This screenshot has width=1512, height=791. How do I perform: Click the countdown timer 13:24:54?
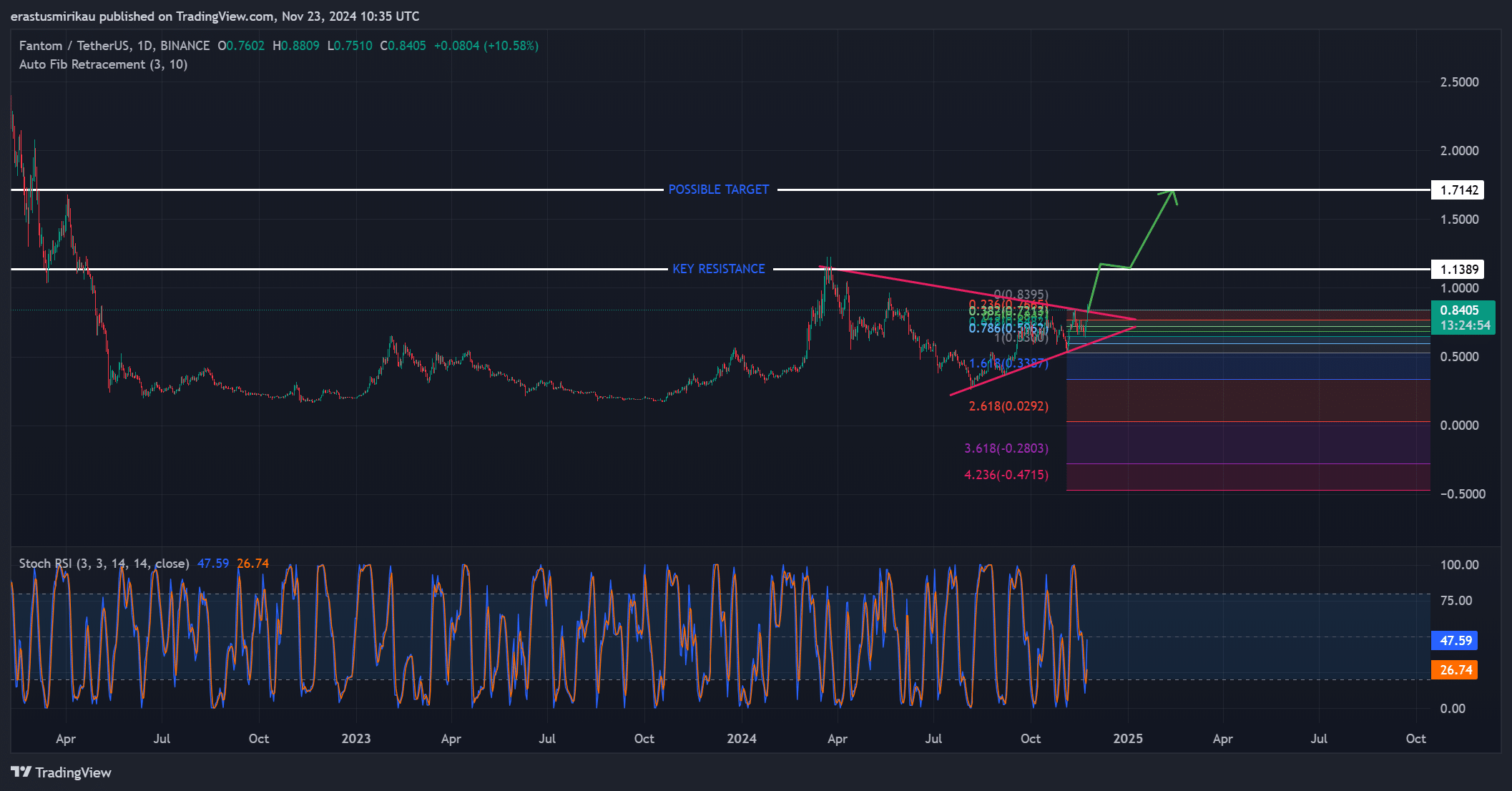point(1465,325)
